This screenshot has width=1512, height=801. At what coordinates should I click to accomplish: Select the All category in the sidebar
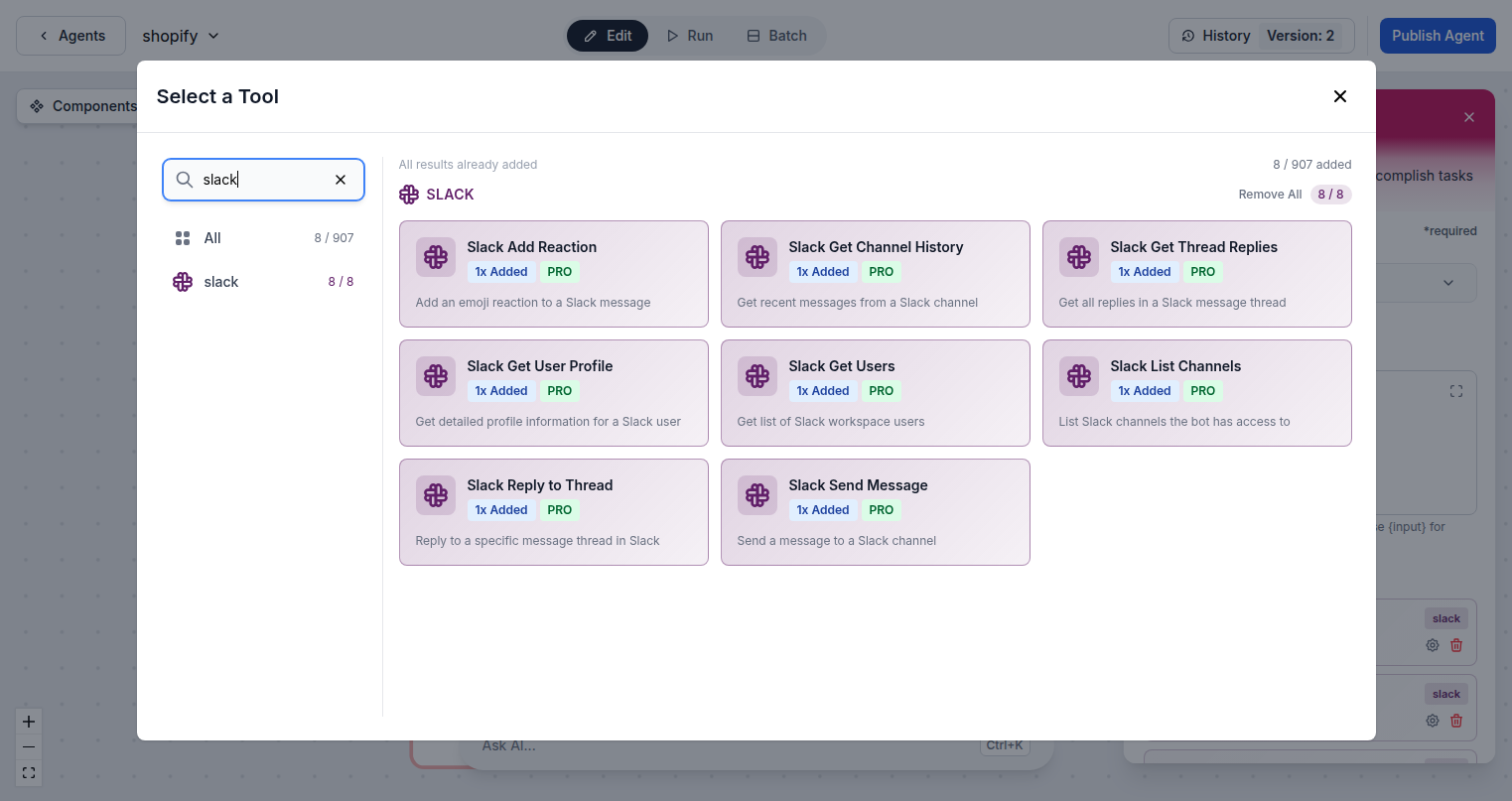tap(211, 238)
